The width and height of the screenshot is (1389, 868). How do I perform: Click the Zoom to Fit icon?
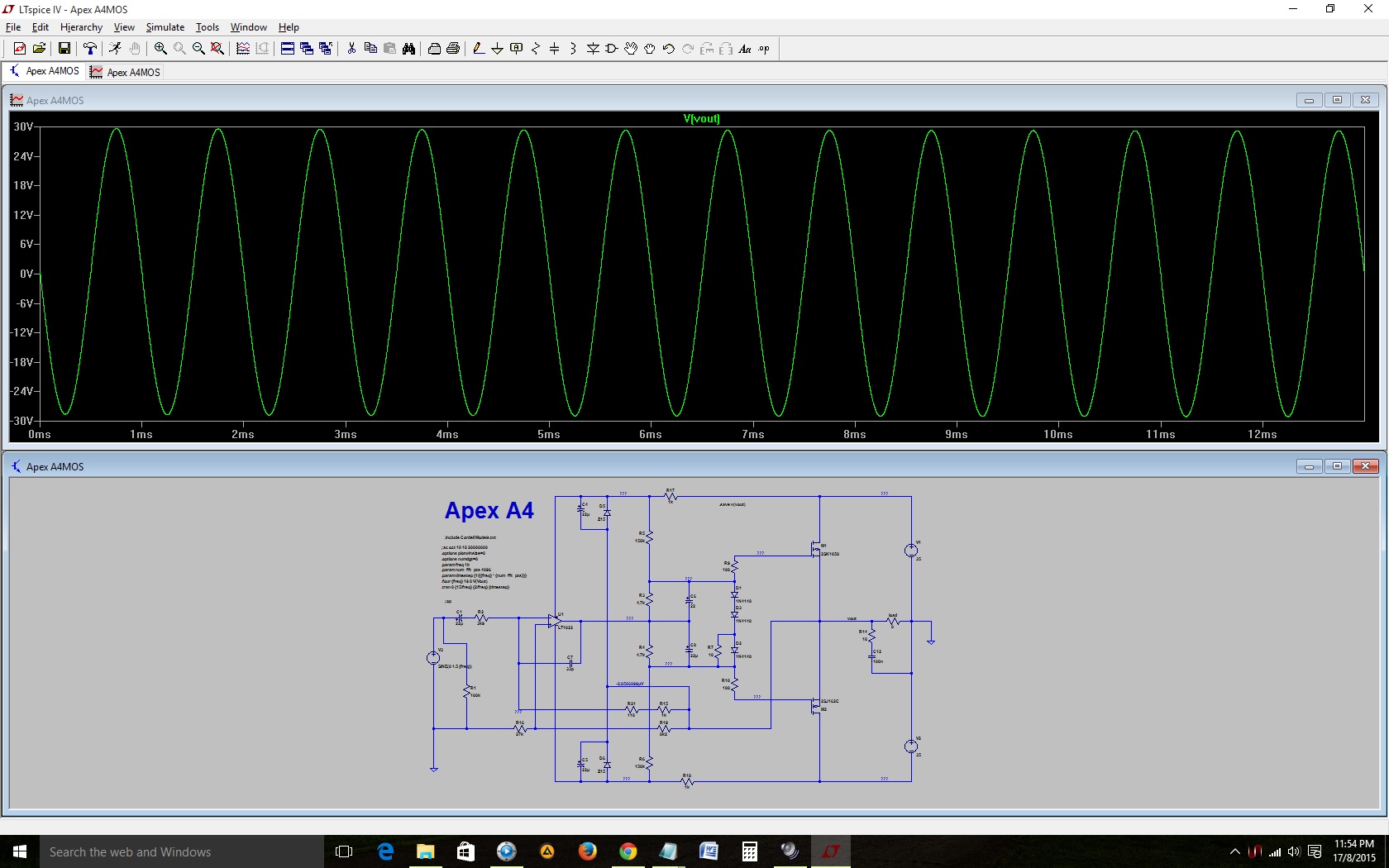click(x=217, y=49)
